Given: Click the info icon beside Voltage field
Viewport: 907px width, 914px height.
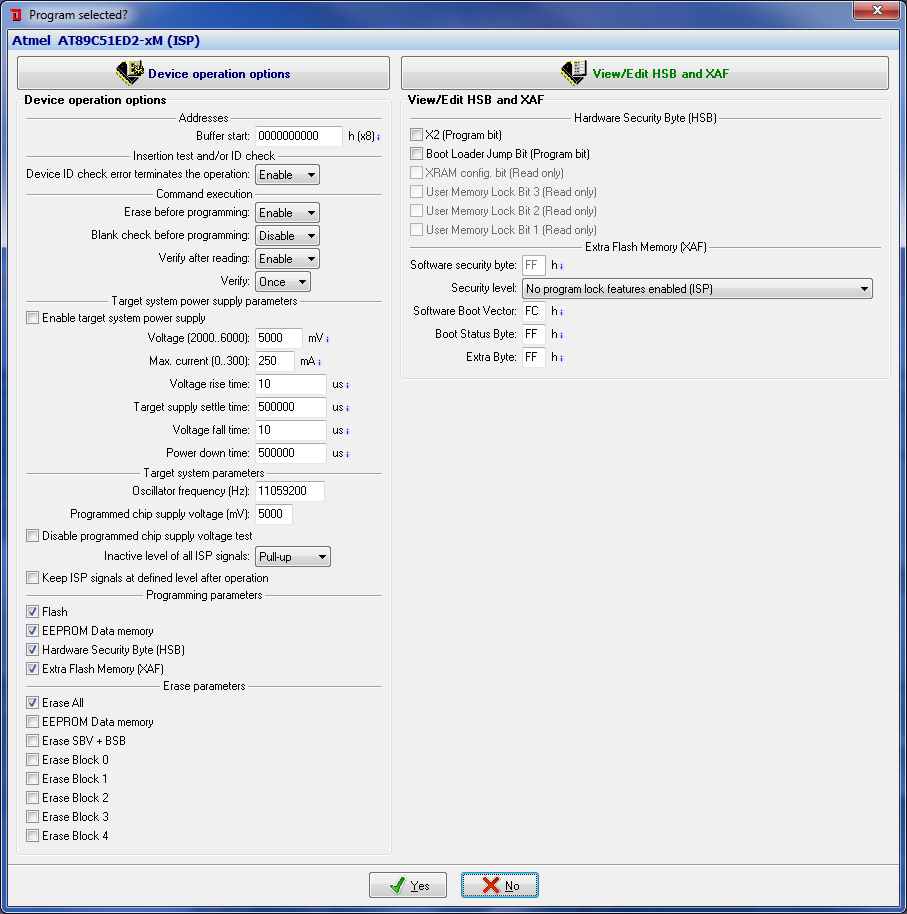Looking at the screenshot, I should (327, 339).
